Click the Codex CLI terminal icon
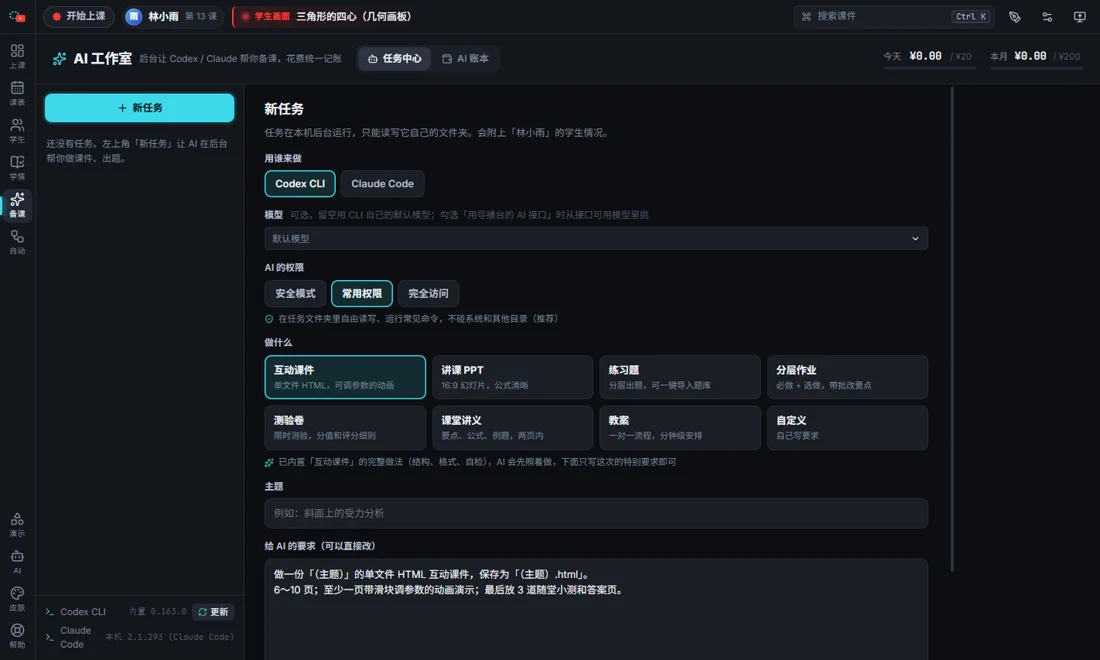Viewport: 1100px width, 660px height. pyautogui.click(x=50, y=612)
